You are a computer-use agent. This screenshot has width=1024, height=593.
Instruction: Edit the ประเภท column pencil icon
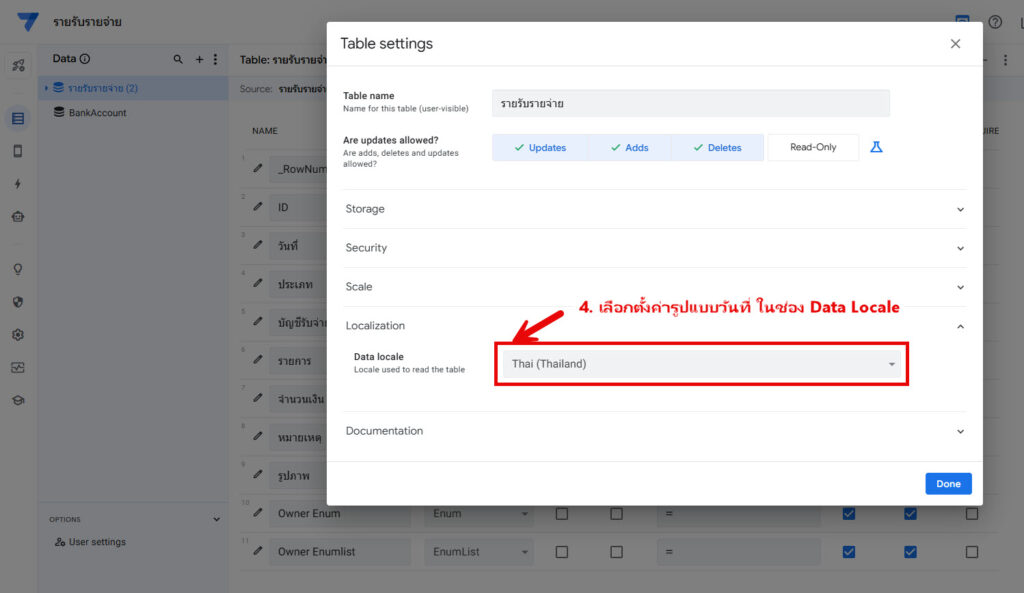coord(258,283)
